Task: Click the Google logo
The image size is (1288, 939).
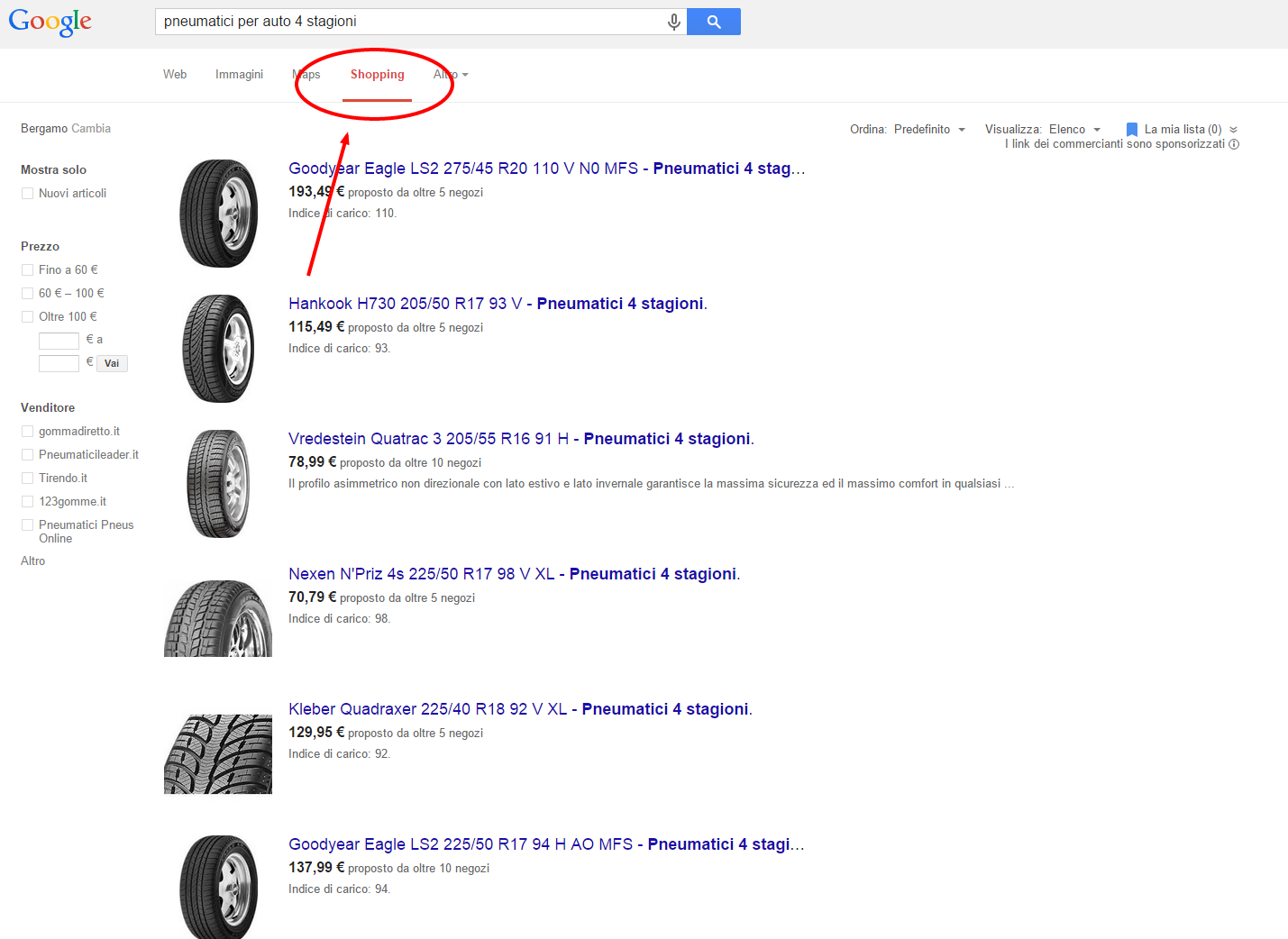Action: point(50,22)
